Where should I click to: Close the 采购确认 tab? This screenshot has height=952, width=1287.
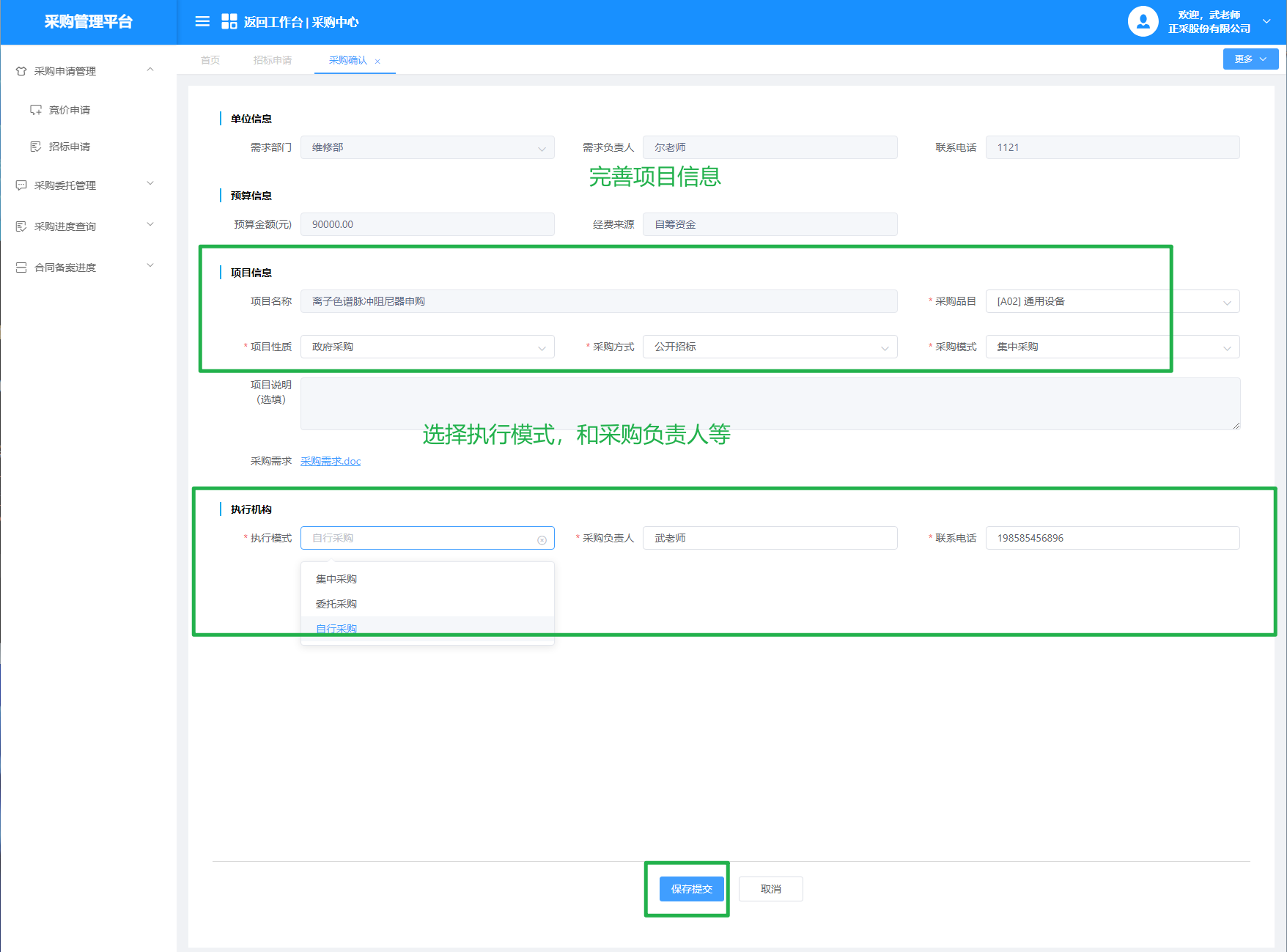(377, 62)
